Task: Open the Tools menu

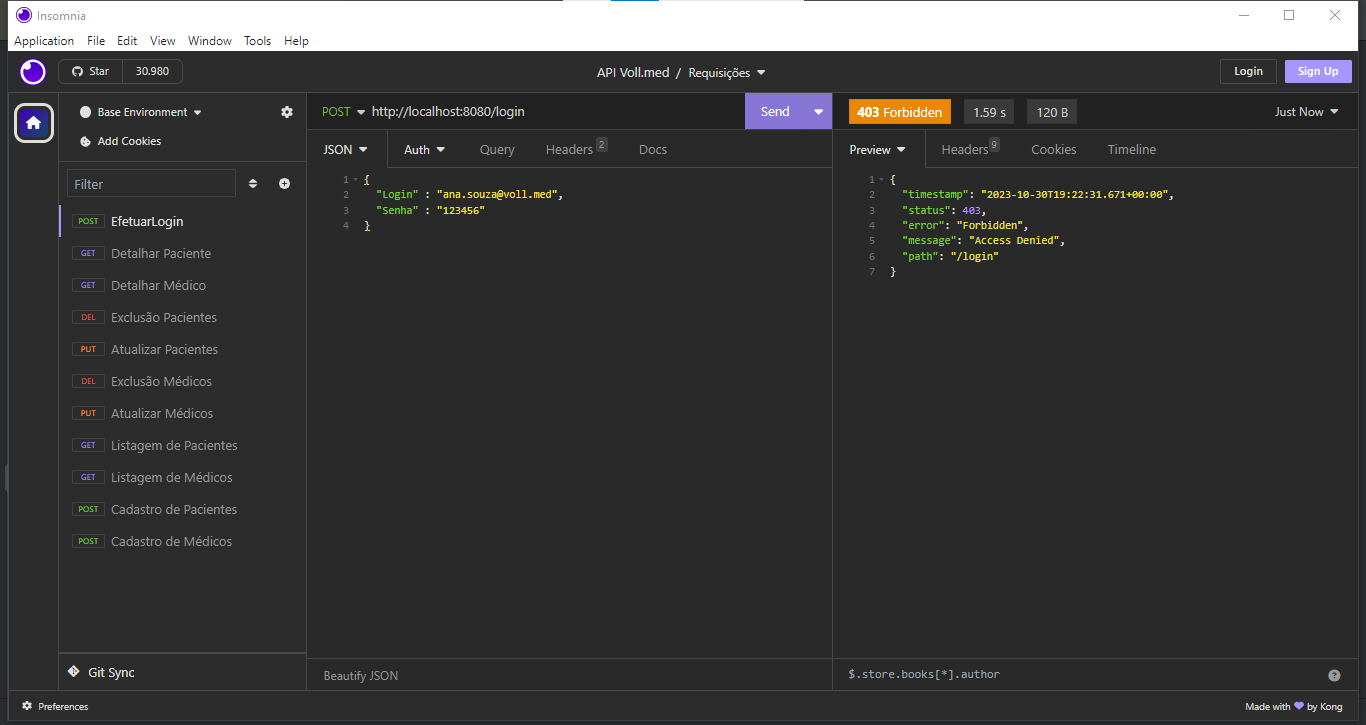Action: point(258,41)
